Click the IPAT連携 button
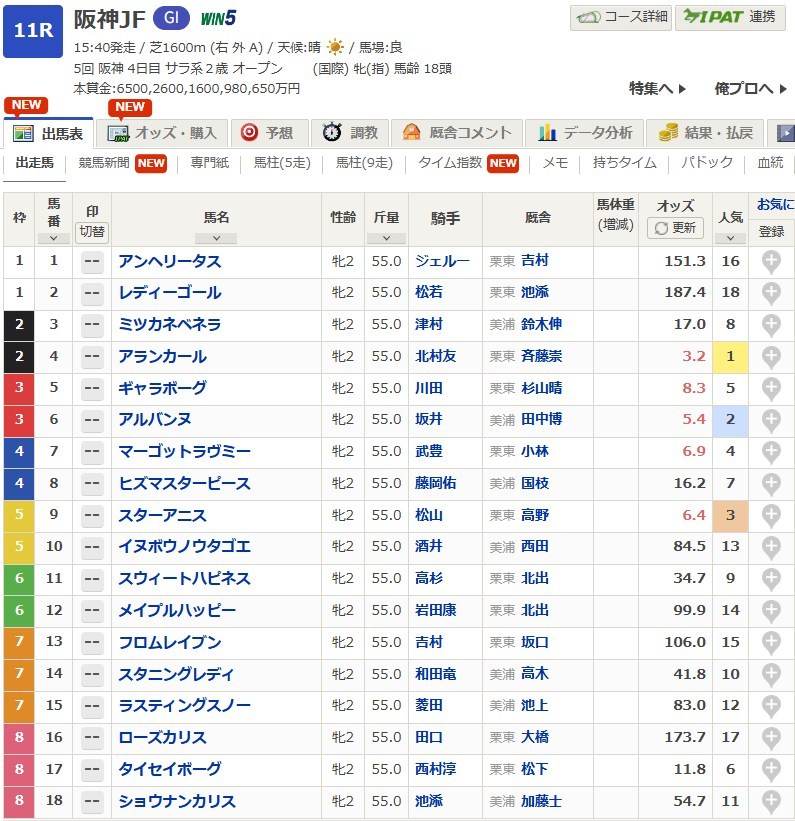This screenshot has height=821, width=795. [730, 17]
